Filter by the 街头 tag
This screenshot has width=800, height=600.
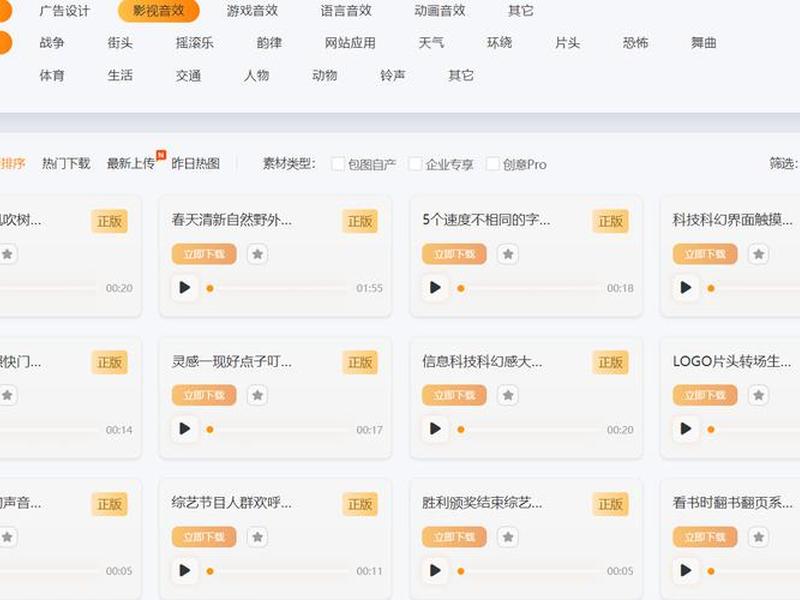(120, 43)
